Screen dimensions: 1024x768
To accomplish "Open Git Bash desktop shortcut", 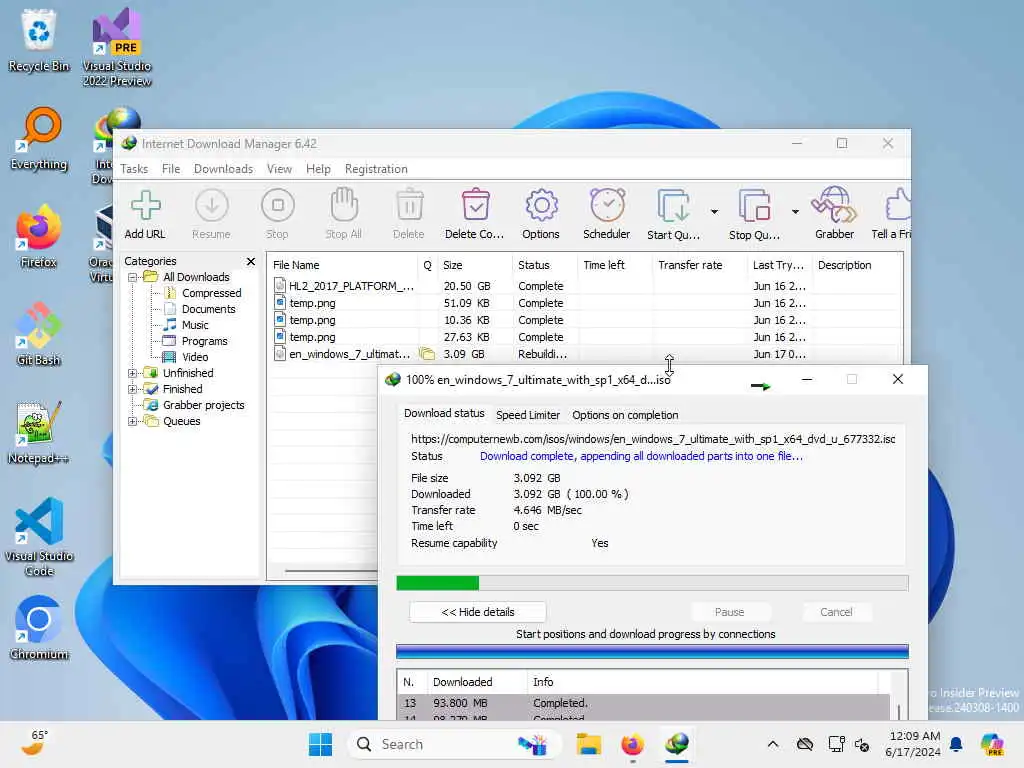I will coord(39,334).
